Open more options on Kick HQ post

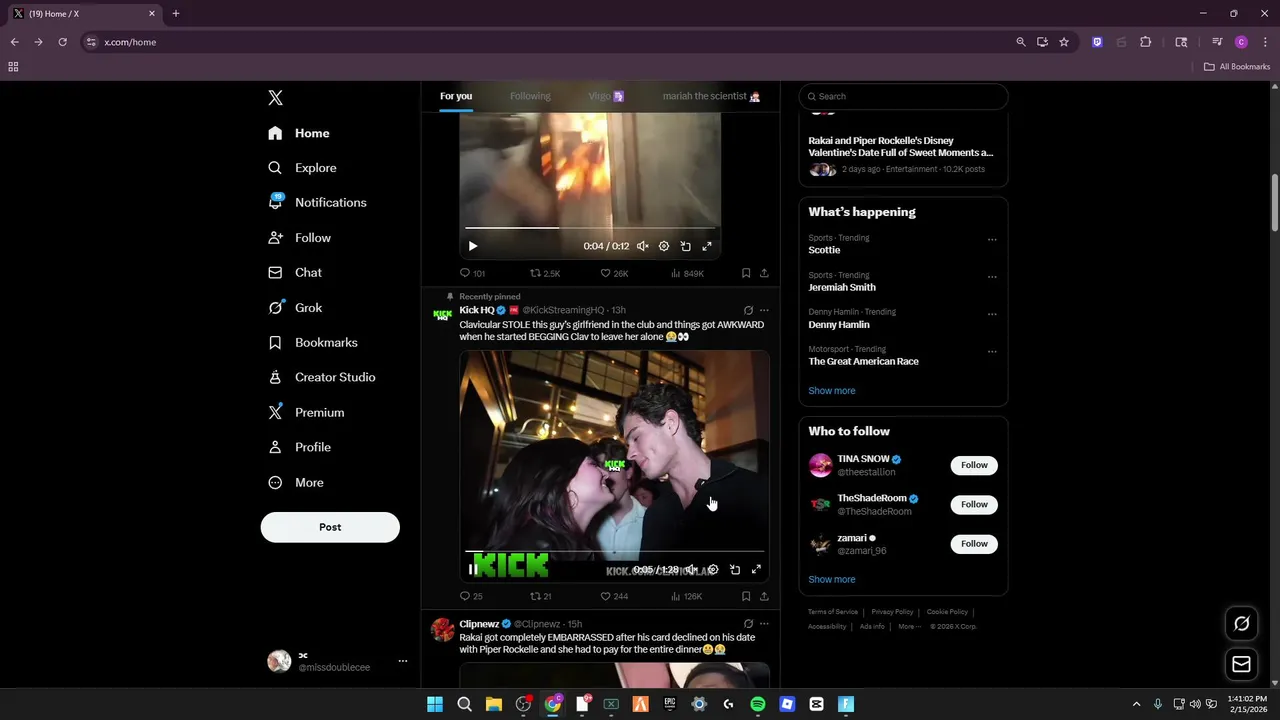tap(764, 310)
